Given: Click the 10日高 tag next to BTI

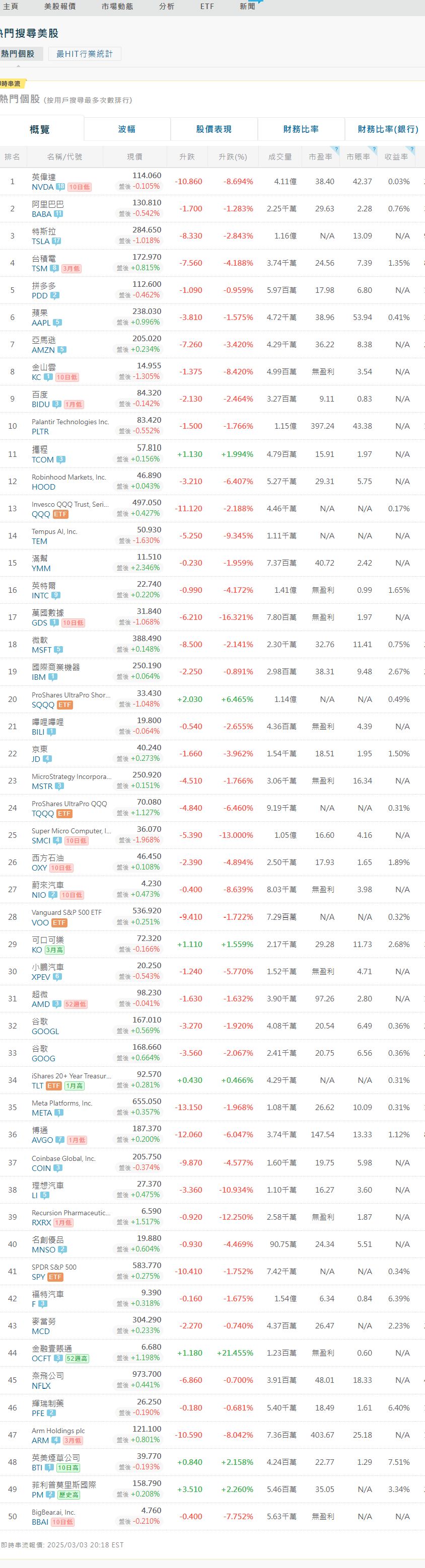Looking at the screenshot, I should pos(68,1467).
